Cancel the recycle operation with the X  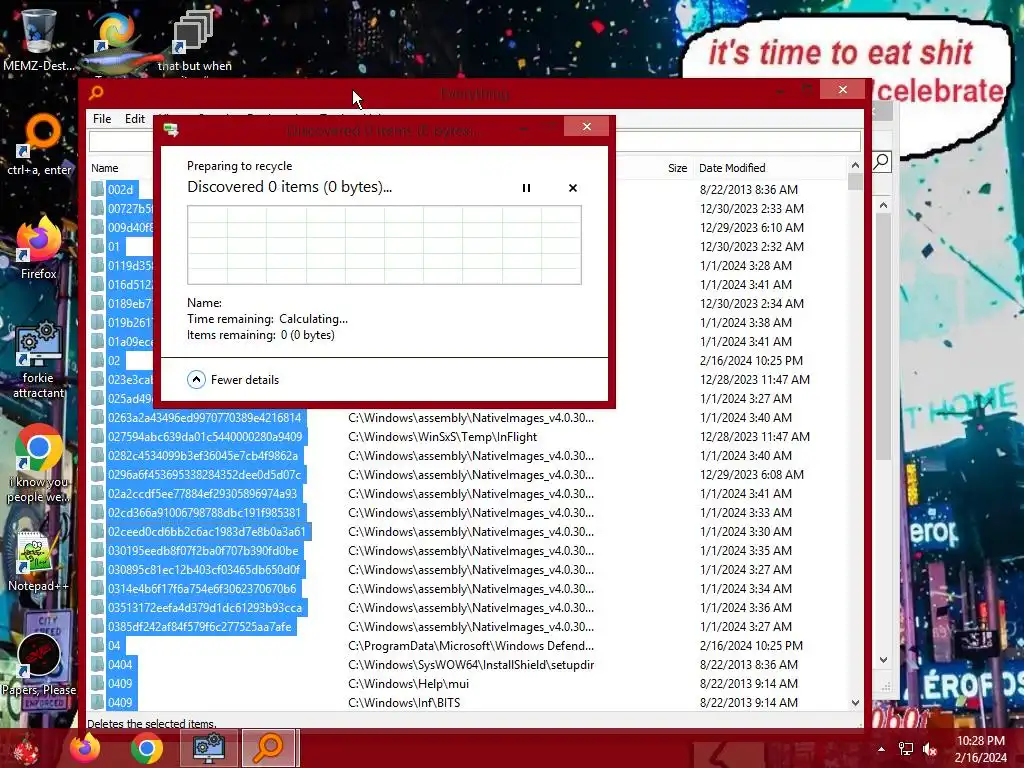point(573,188)
